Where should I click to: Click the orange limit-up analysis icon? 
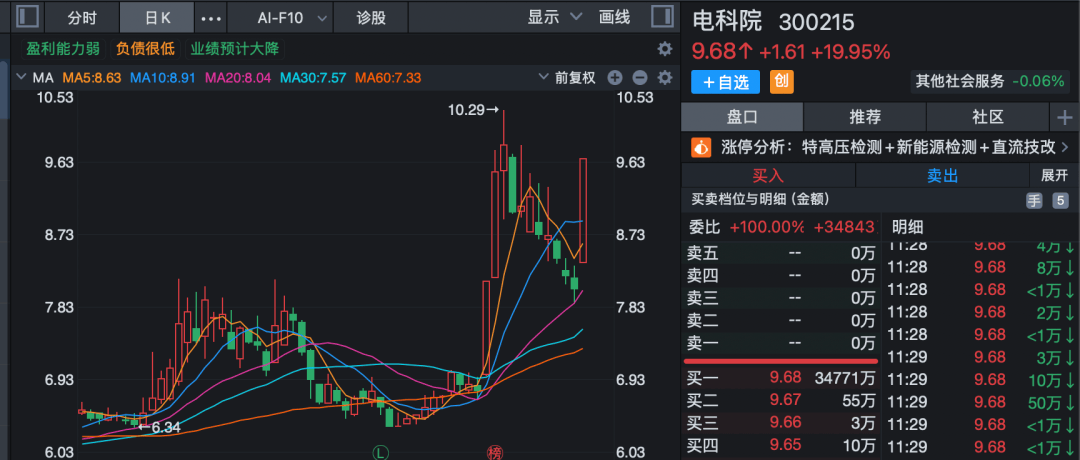click(x=702, y=147)
